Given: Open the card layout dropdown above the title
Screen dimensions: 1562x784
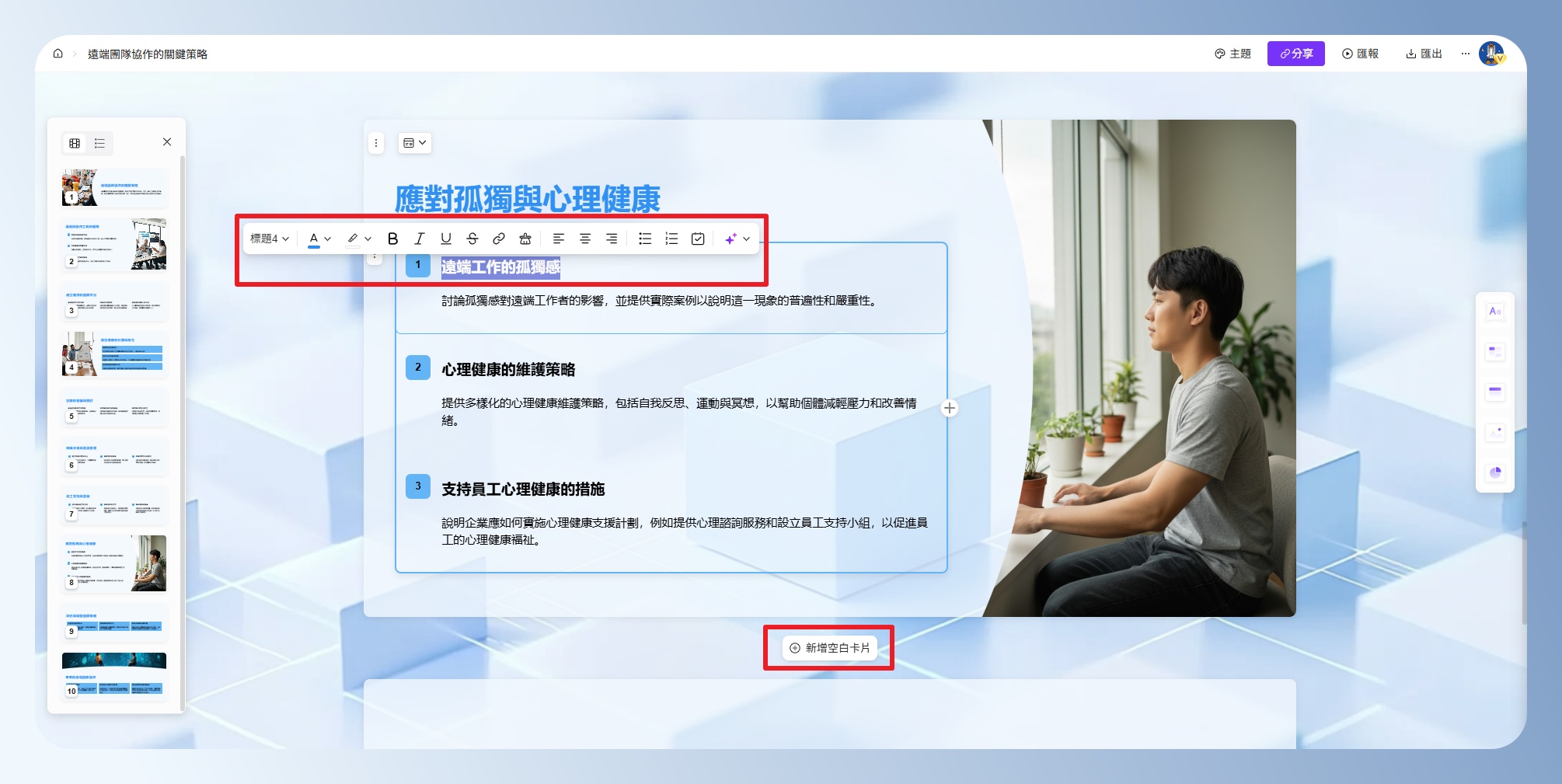Looking at the screenshot, I should pyautogui.click(x=414, y=143).
